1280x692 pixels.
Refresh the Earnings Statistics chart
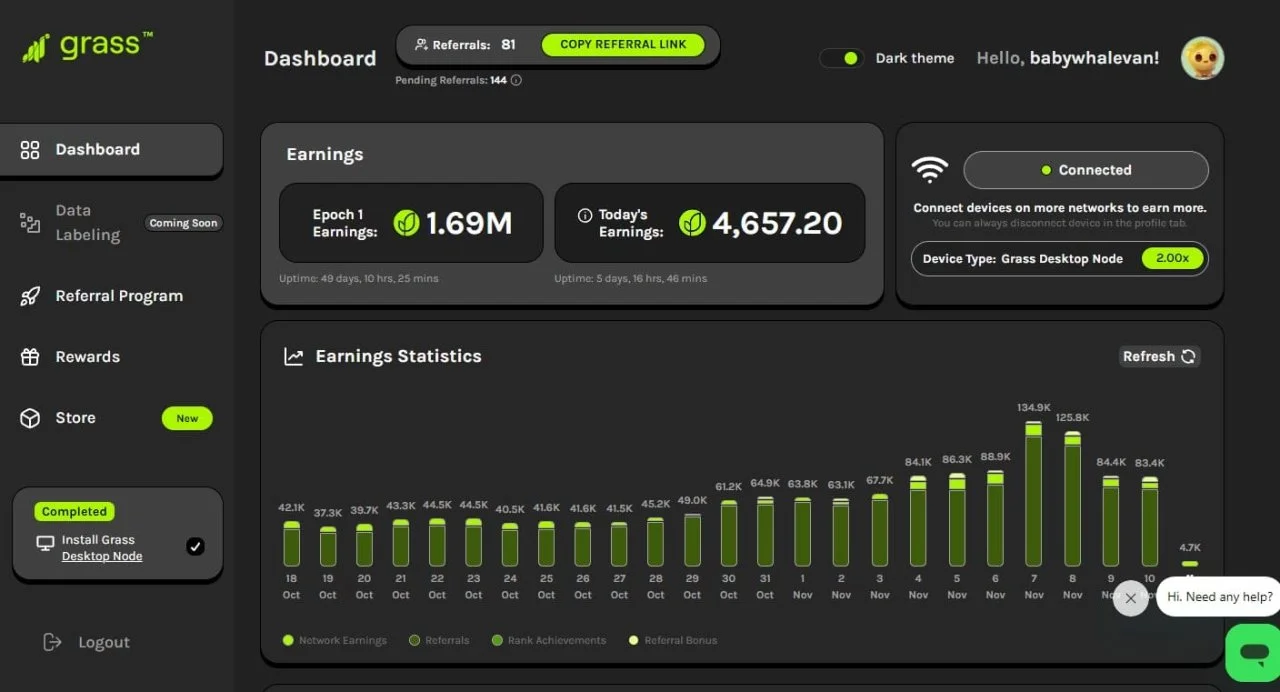click(x=1159, y=356)
